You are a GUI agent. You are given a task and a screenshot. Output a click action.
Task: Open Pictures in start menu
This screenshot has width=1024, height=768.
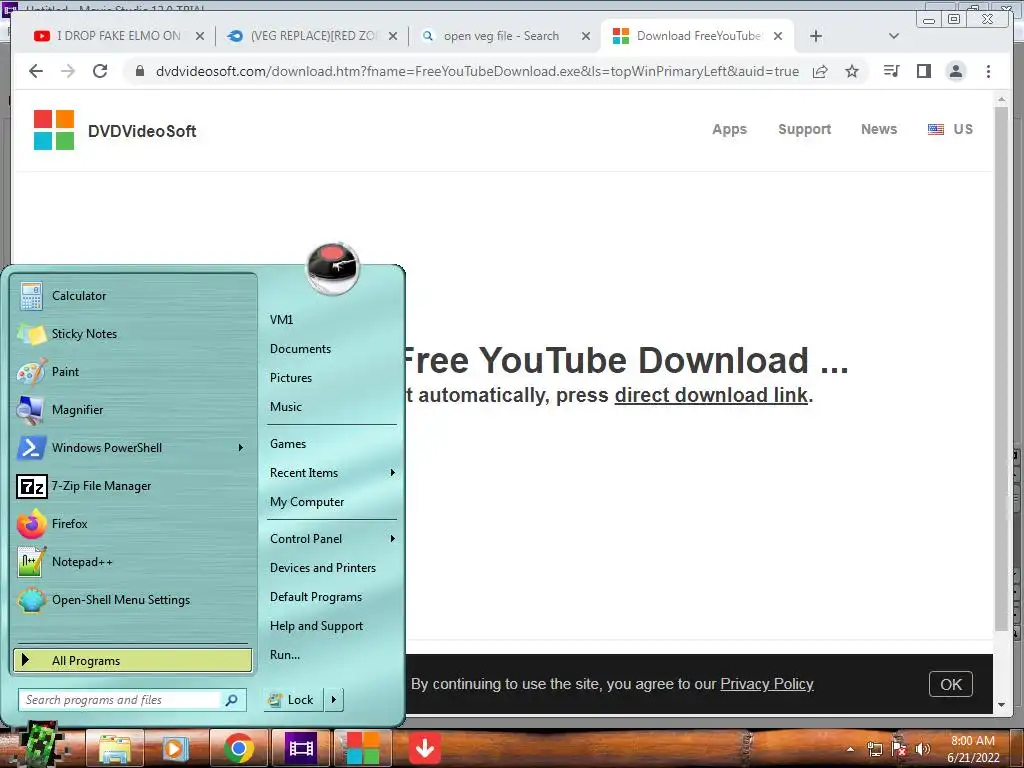tap(291, 377)
